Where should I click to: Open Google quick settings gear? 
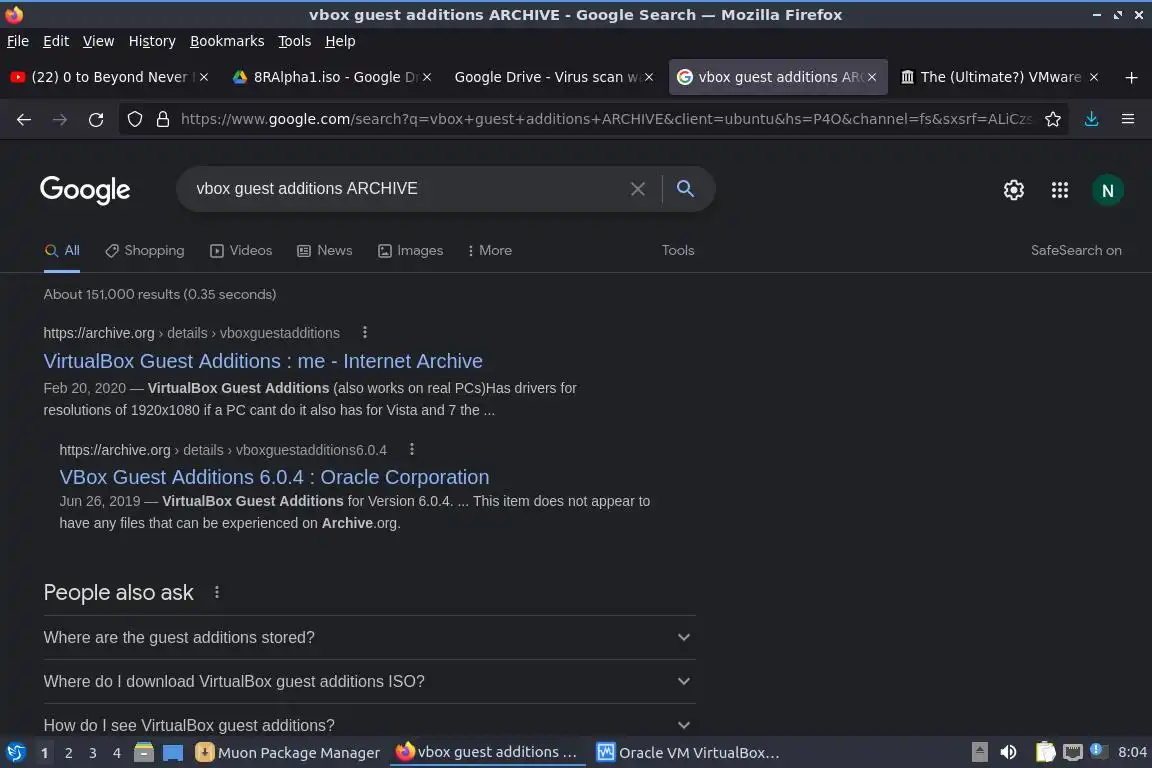(1014, 190)
